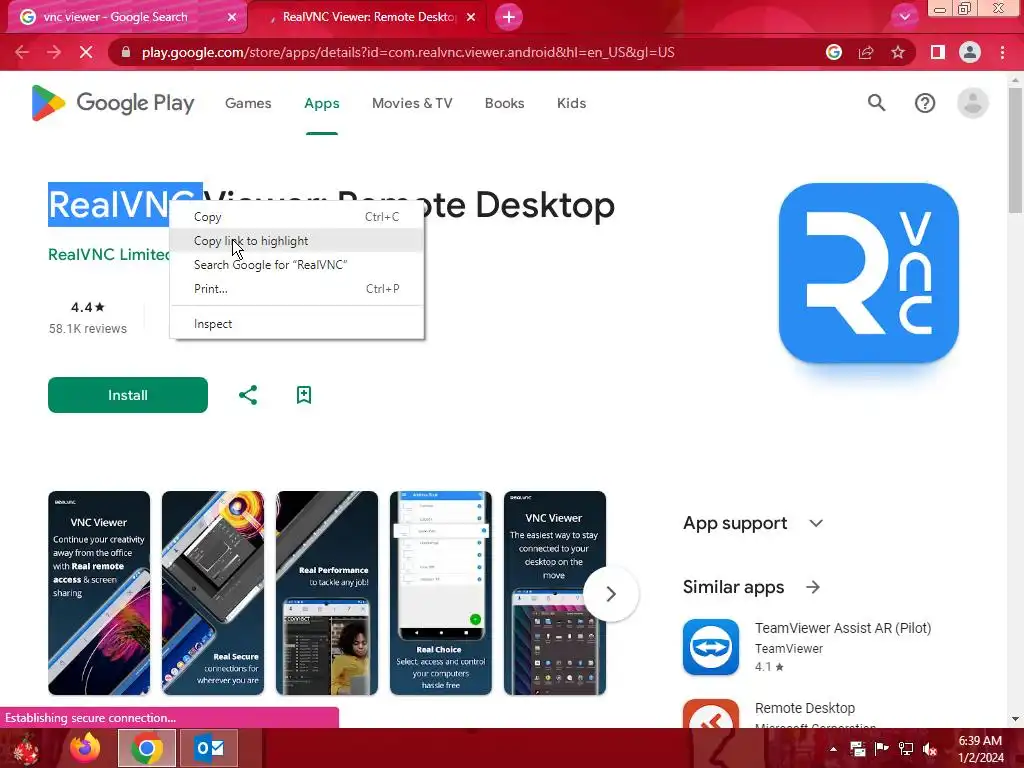Show next screenshots with arrow

611,594
